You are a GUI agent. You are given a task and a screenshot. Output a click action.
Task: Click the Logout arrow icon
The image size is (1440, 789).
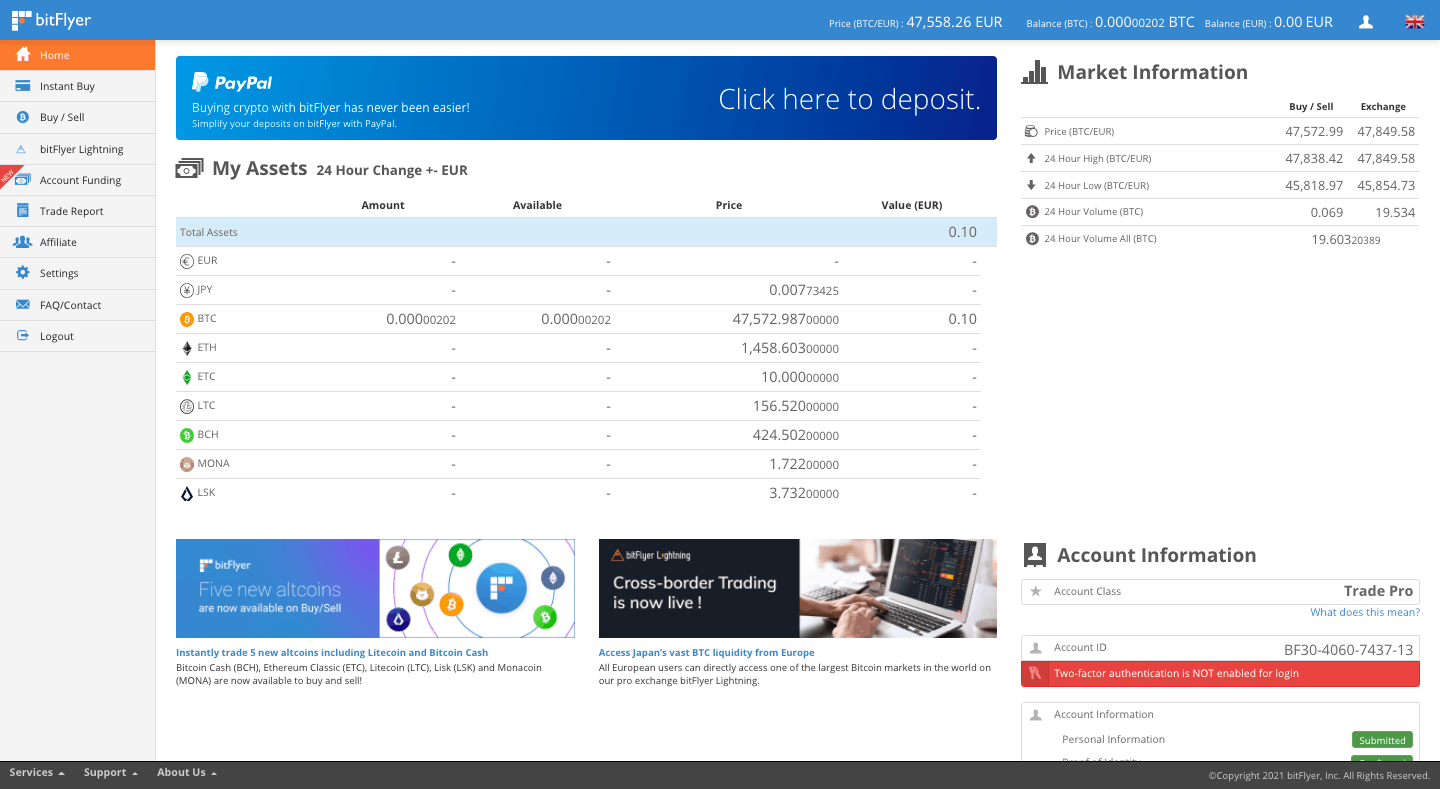pos(22,336)
